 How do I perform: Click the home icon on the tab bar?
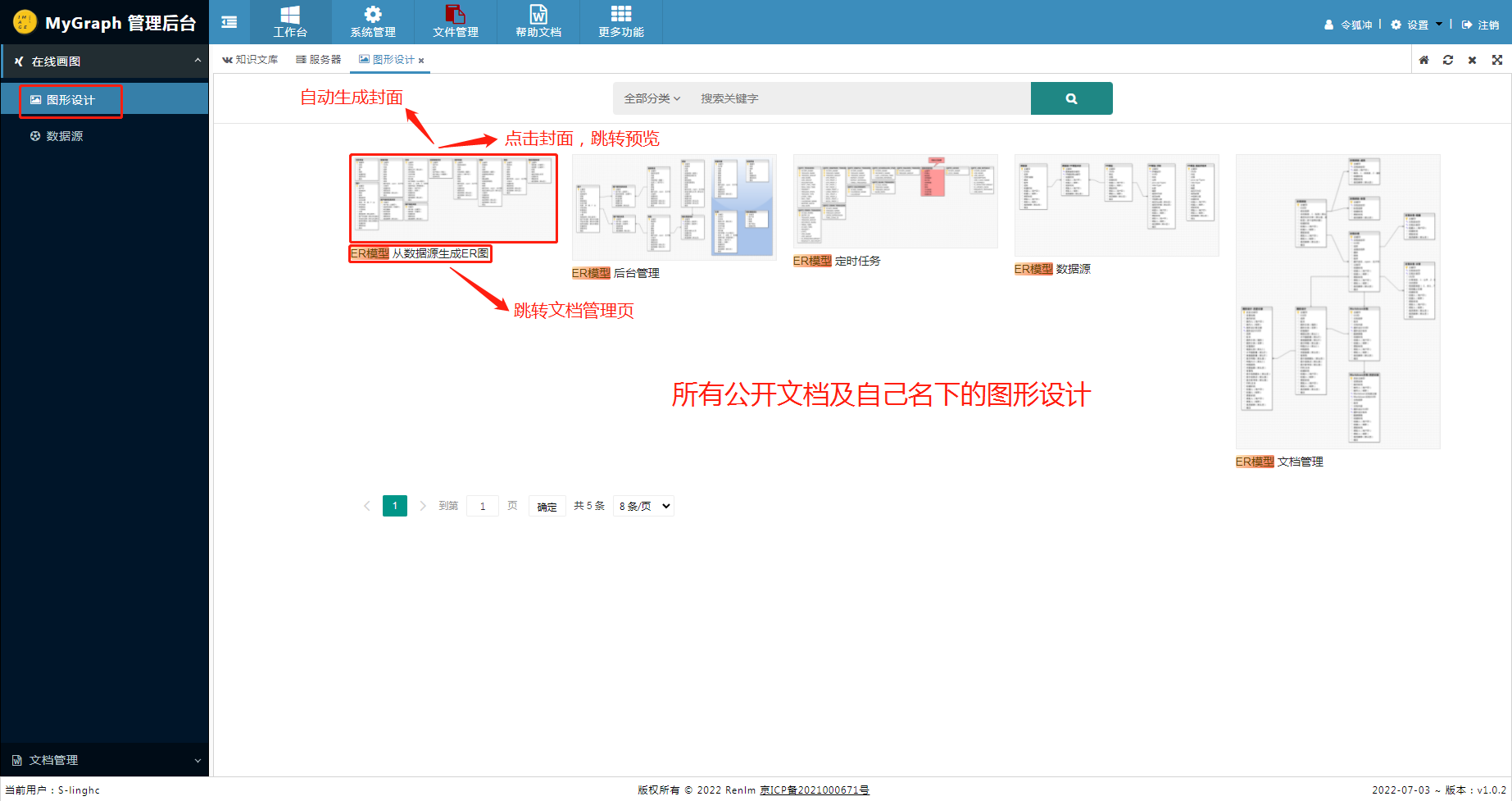coord(1423,59)
